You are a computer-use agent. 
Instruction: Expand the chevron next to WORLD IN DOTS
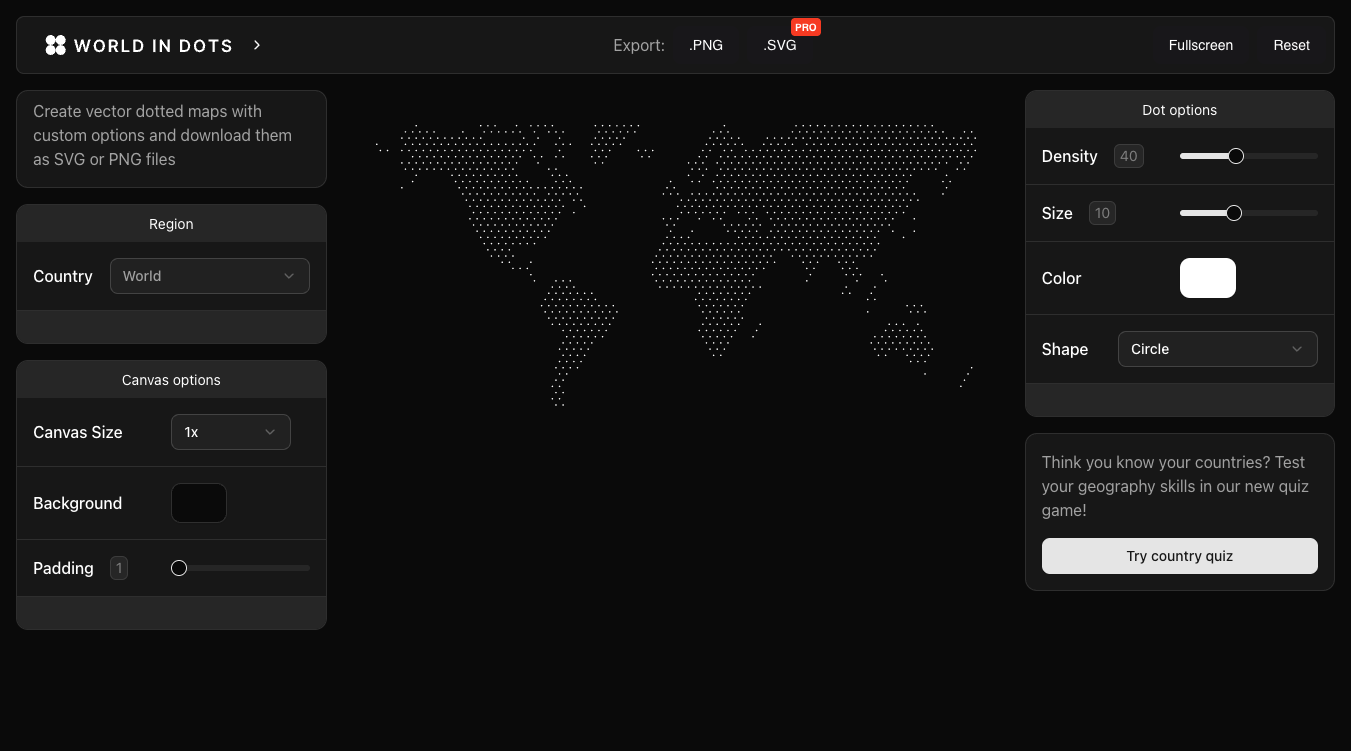[x=256, y=44]
